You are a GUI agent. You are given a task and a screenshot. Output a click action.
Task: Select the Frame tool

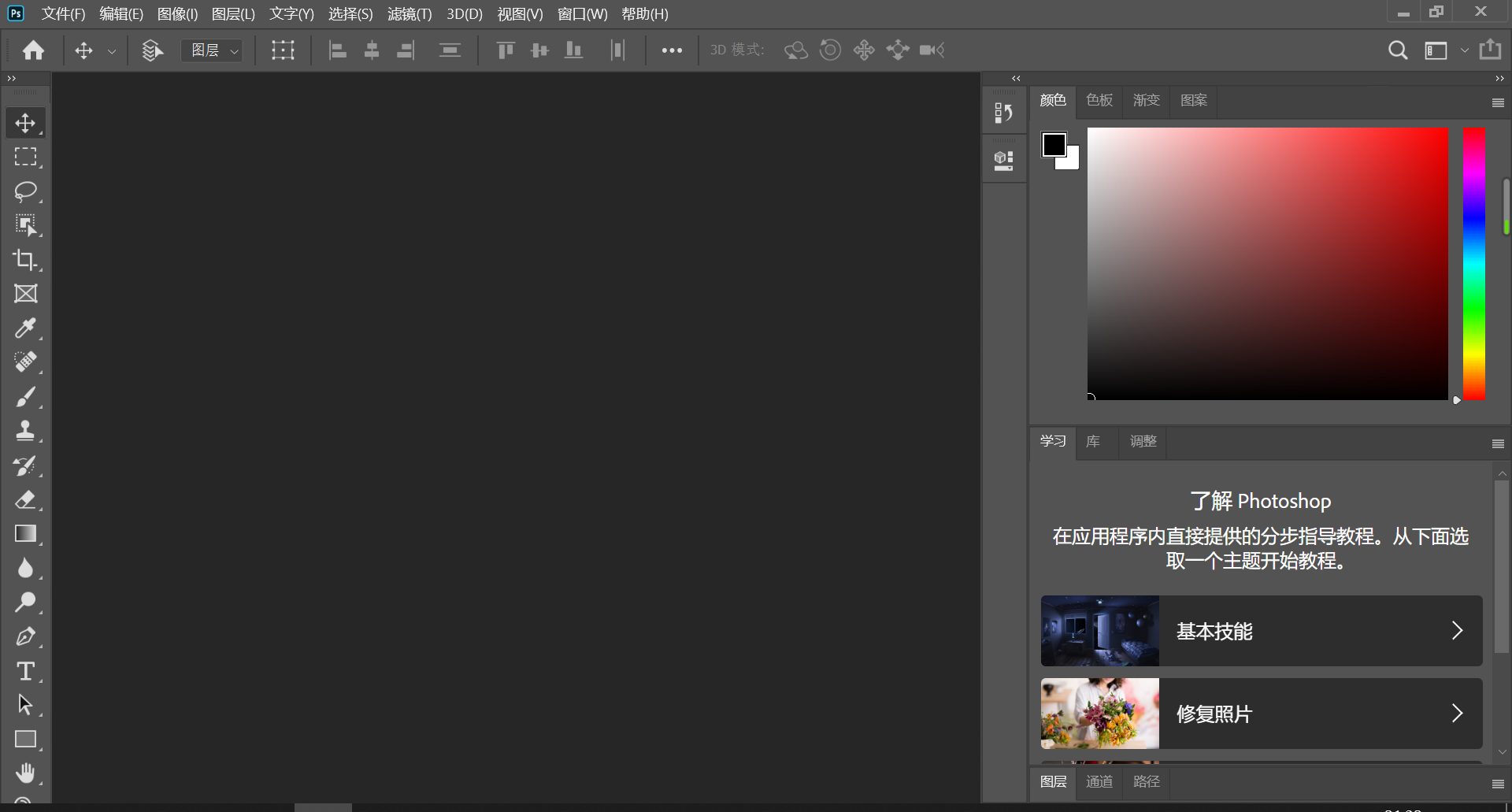(25, 294)
